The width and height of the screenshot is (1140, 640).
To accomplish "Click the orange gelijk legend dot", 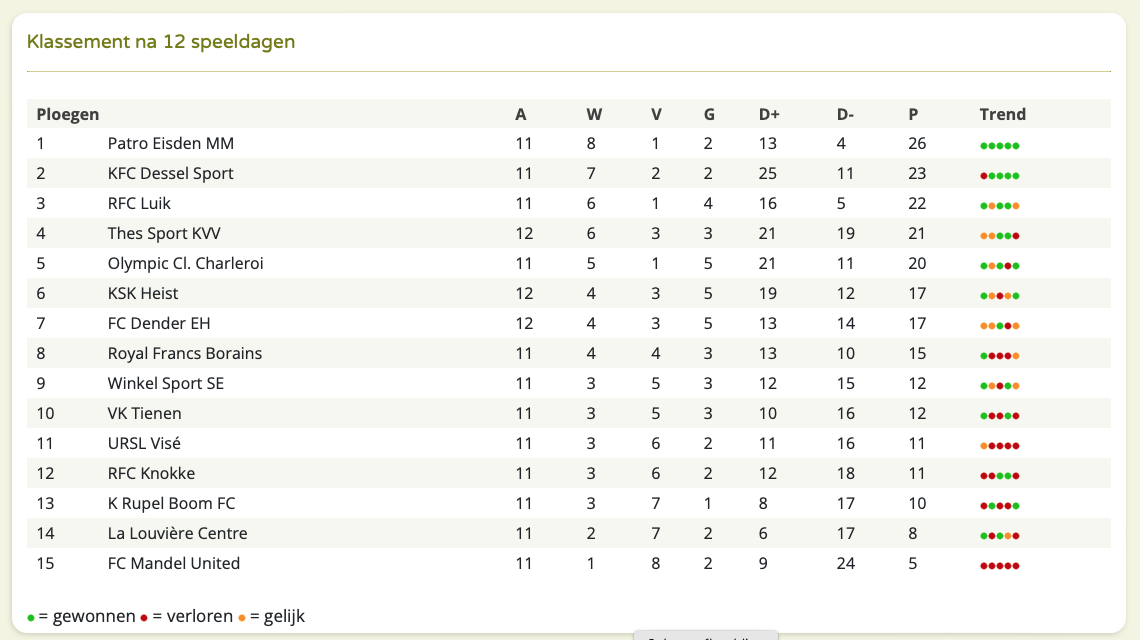I will point(241,618).
